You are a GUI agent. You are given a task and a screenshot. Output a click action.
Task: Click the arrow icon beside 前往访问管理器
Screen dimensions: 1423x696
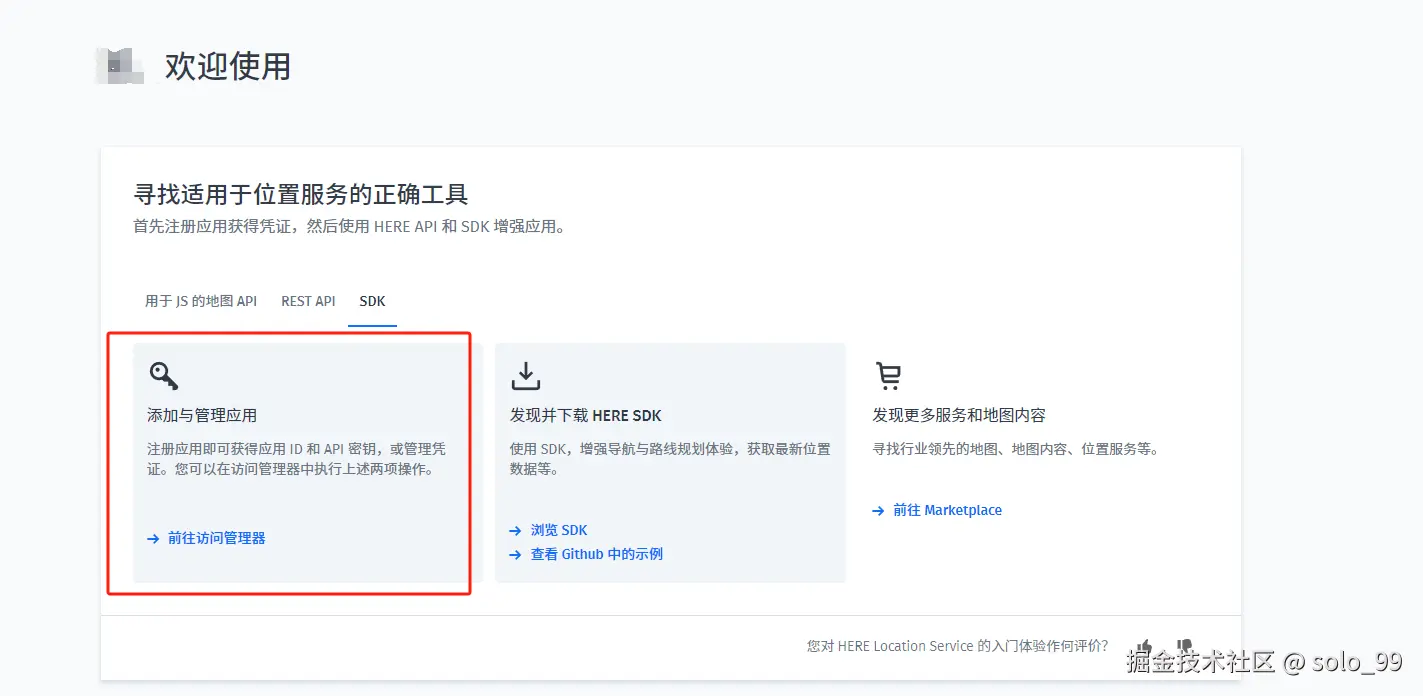(x=153, y=538)
